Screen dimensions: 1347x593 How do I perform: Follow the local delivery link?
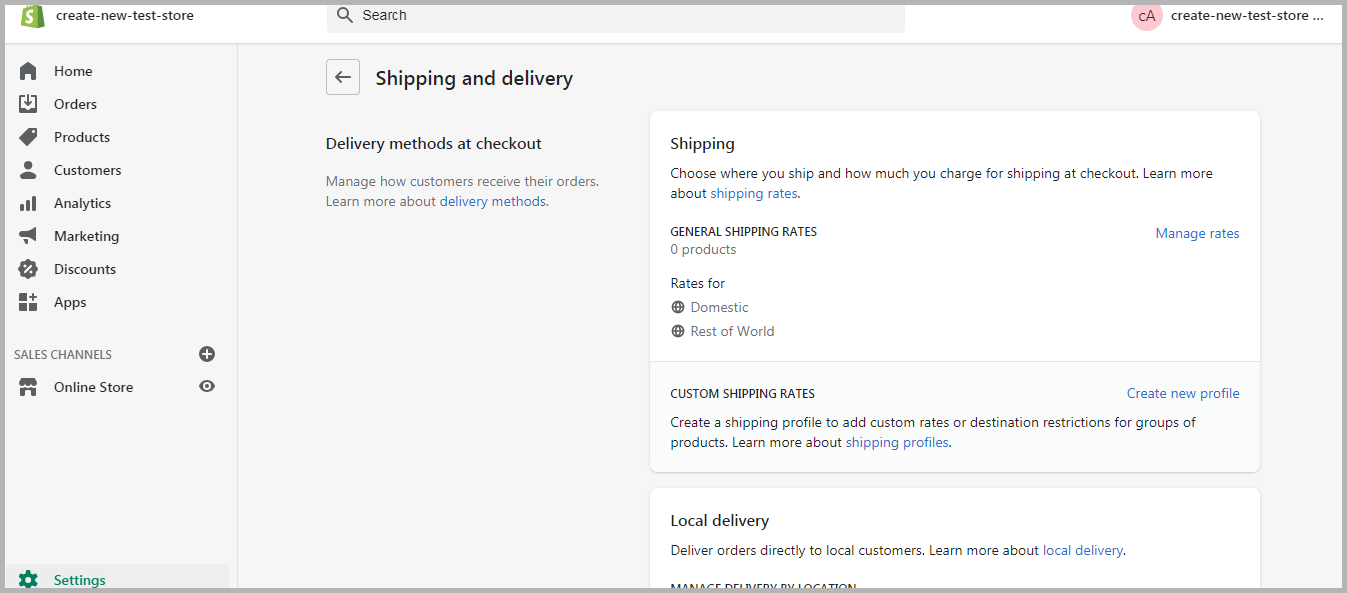point(1083,550)
